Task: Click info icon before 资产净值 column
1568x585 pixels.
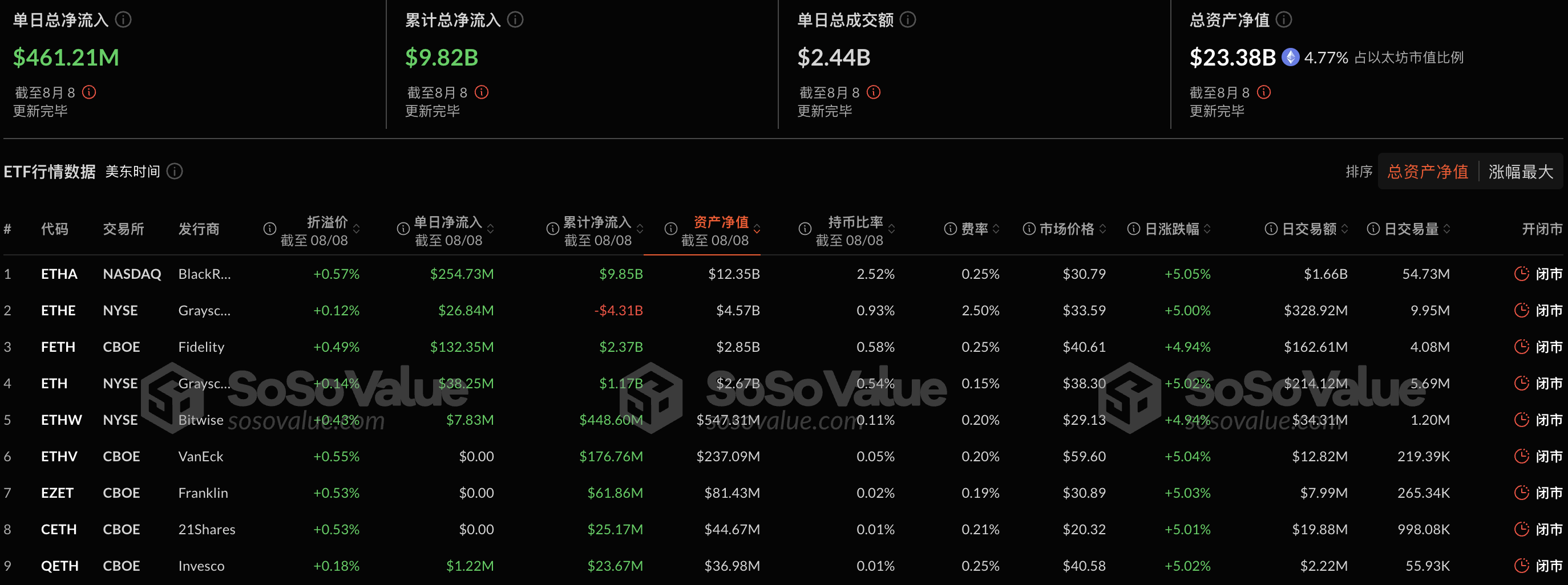Action: tap(671, 229)
